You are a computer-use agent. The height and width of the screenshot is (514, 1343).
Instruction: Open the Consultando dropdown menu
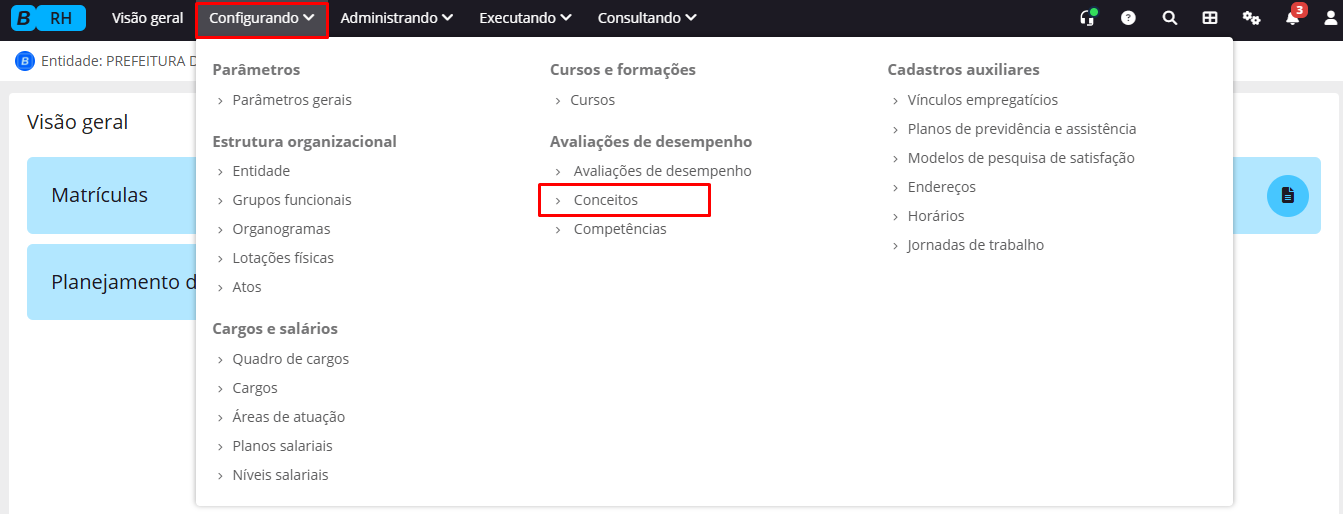pos(647,18)
